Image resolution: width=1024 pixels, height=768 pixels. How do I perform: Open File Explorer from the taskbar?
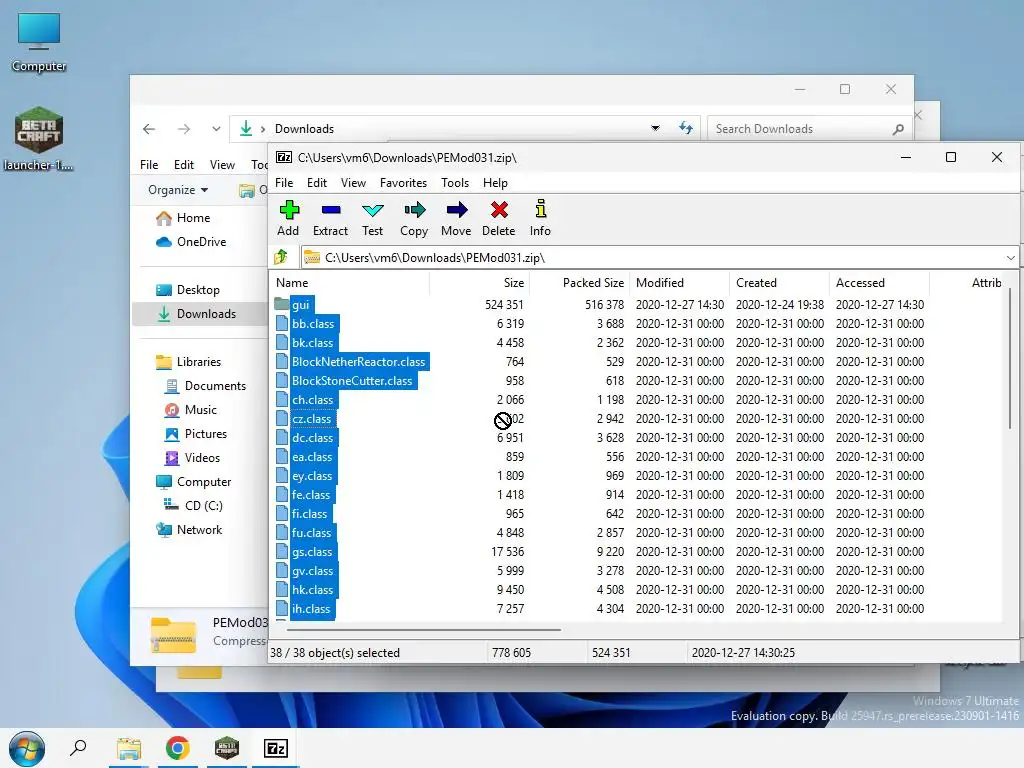point(129,748)
